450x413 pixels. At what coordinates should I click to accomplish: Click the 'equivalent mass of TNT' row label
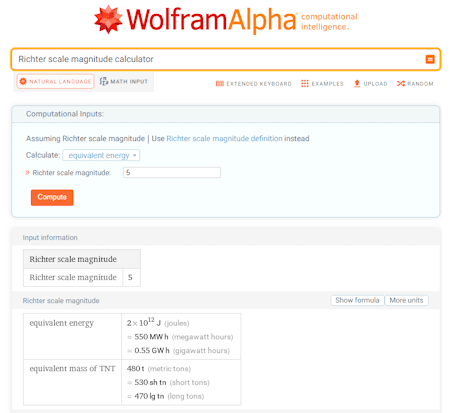(x=72, y=369)
